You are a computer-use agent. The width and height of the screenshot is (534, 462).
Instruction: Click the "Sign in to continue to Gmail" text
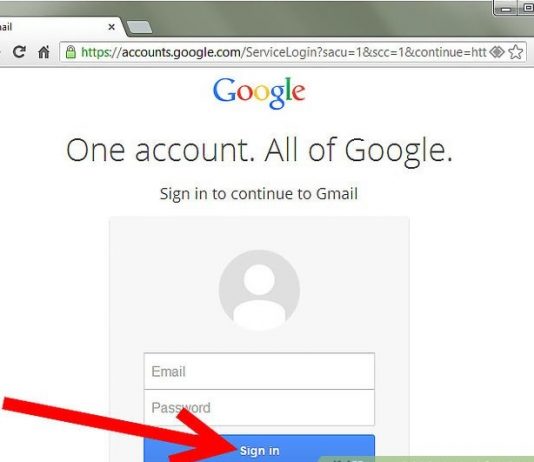click(259, 194)
